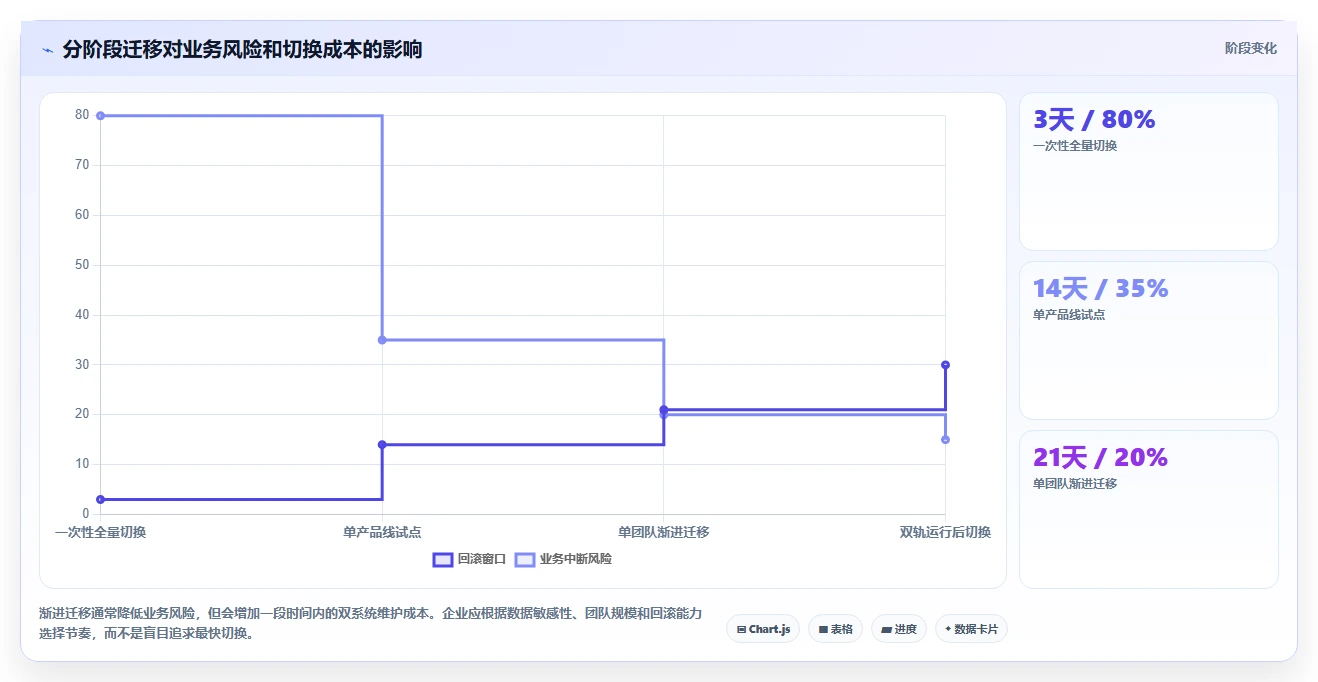Click the x-axis label 双轨运行后切换
This screenshot has width=1318, height=682.
945,532
